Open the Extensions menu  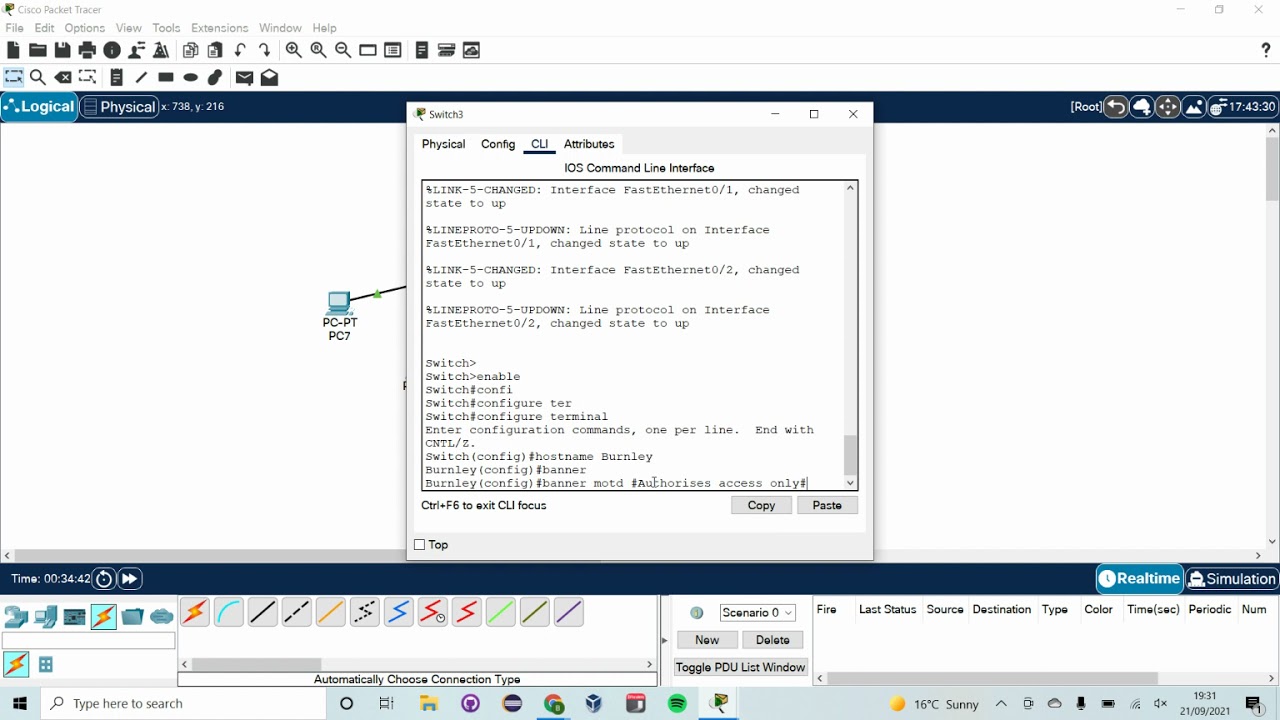[219, 28]
